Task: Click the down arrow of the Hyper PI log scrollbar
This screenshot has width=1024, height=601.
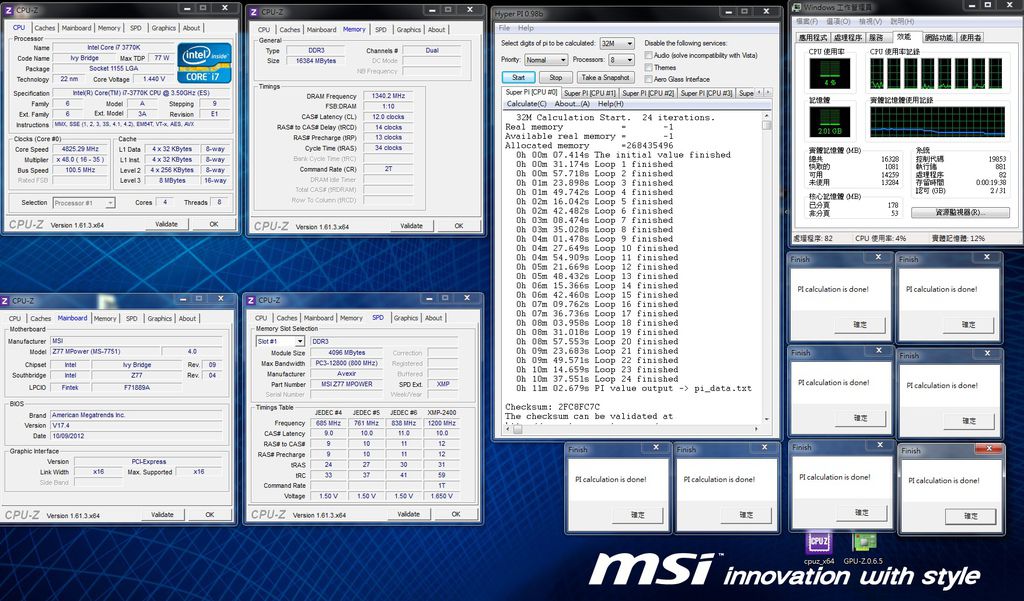Action: tap(767, 419)
